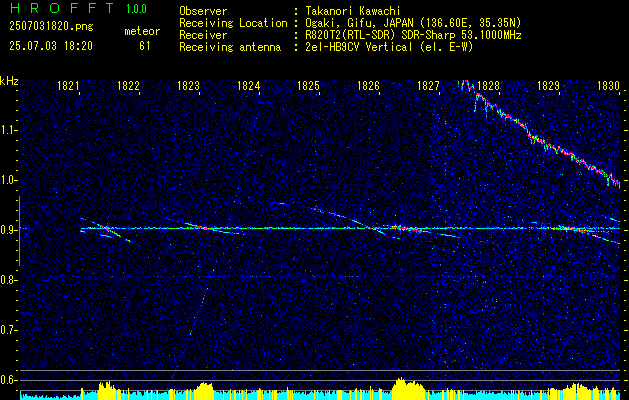Click the 0.8 kHz frequency label

(x=7, y=280)
